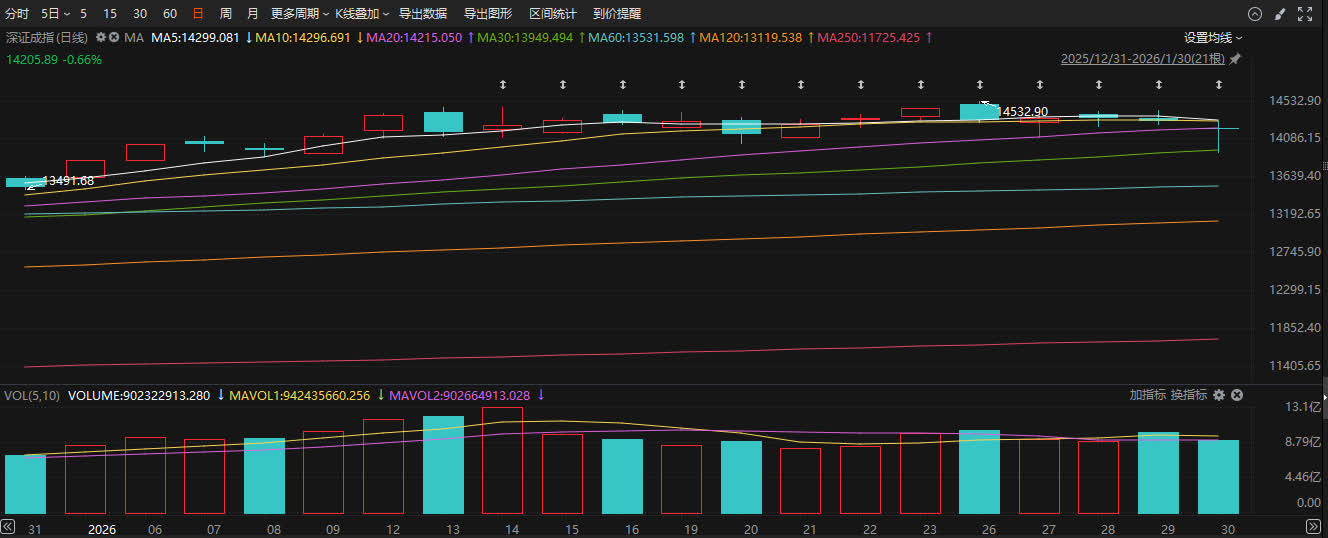Click 导出数据 to export data

click(423, 14)
